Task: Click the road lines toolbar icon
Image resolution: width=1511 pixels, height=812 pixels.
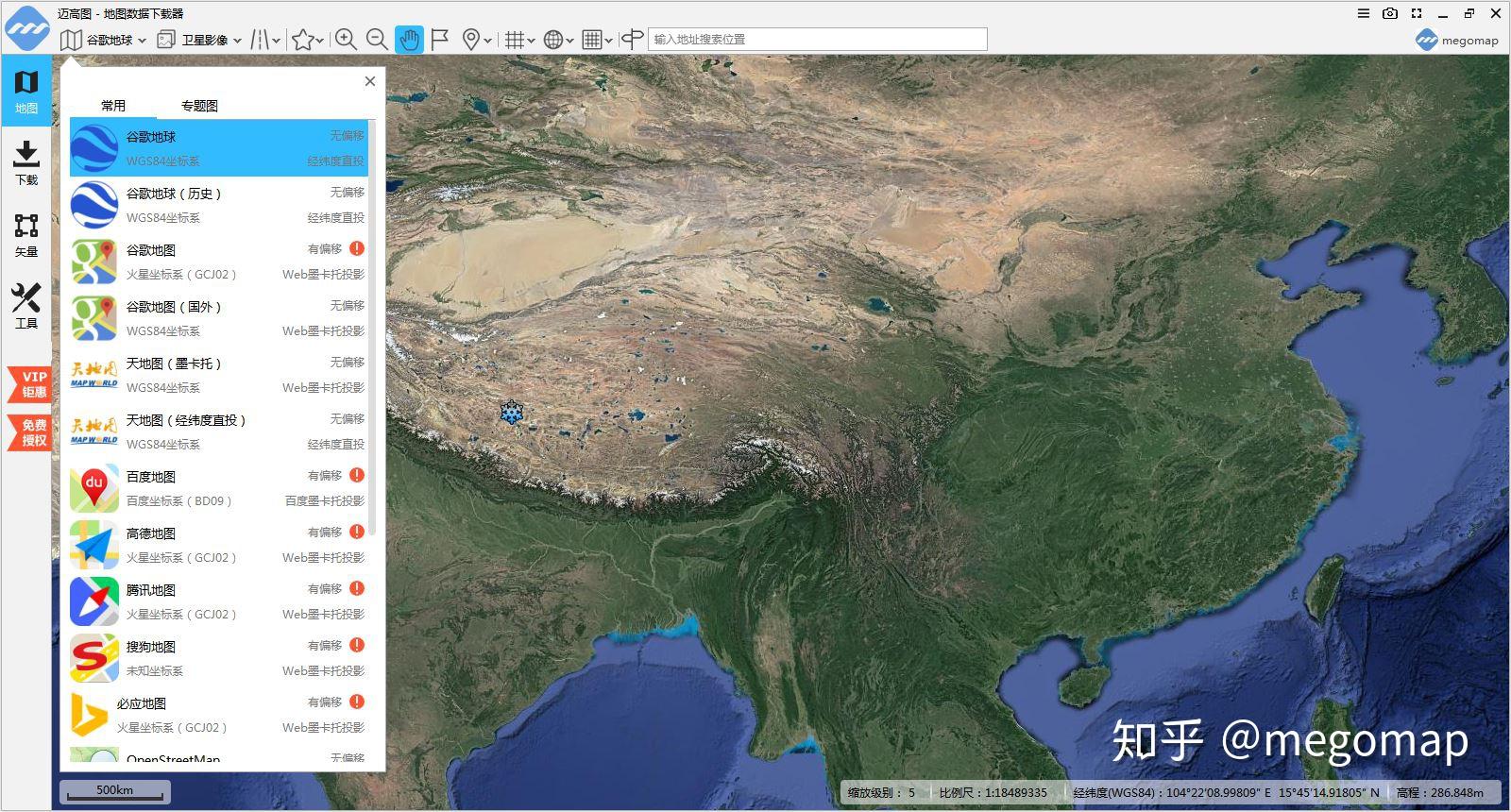Action: pyautogui.click(x=260, y=40)
